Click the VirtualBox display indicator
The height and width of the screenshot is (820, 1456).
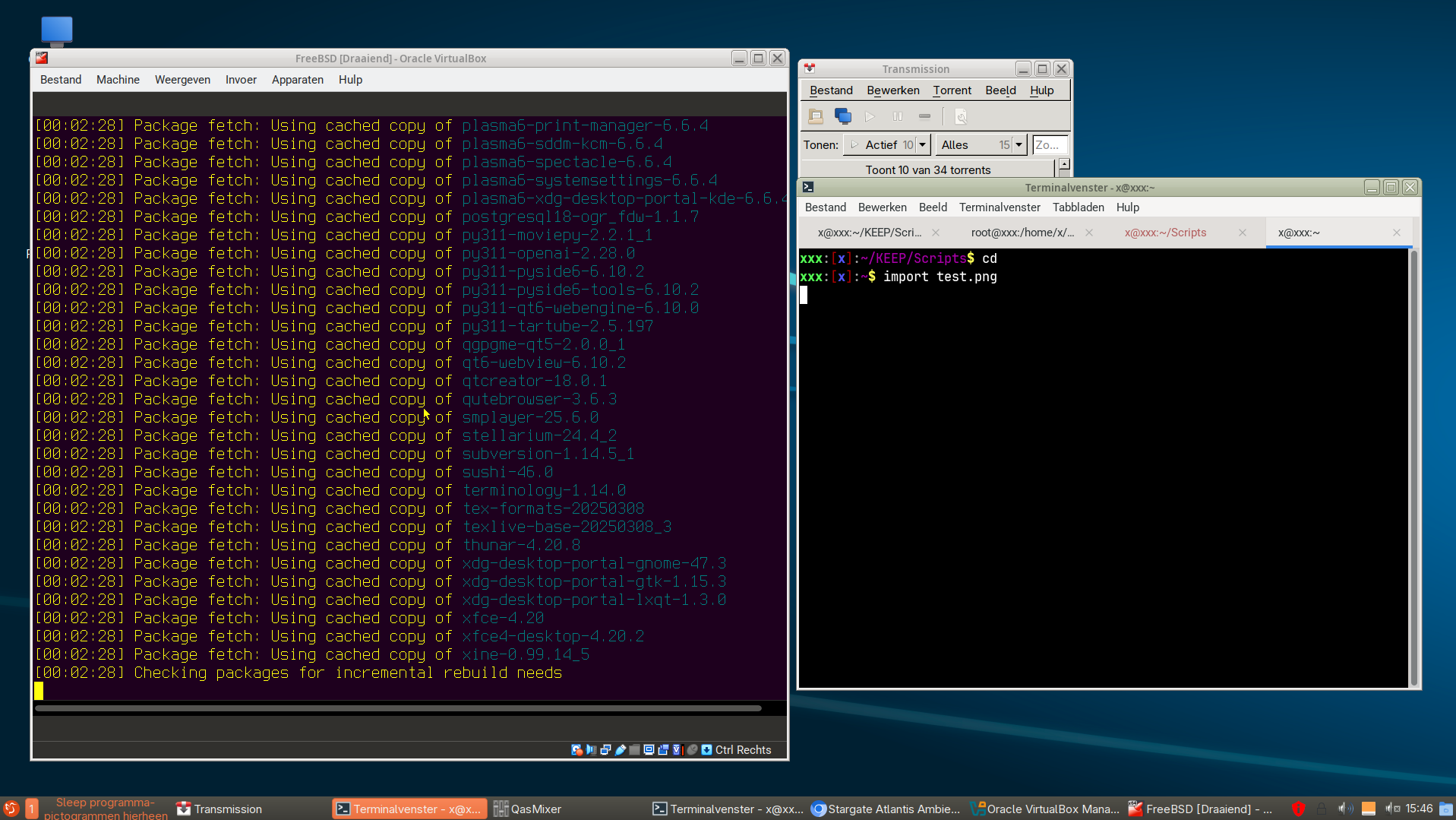pyautogui.click(x=649, y=750)
